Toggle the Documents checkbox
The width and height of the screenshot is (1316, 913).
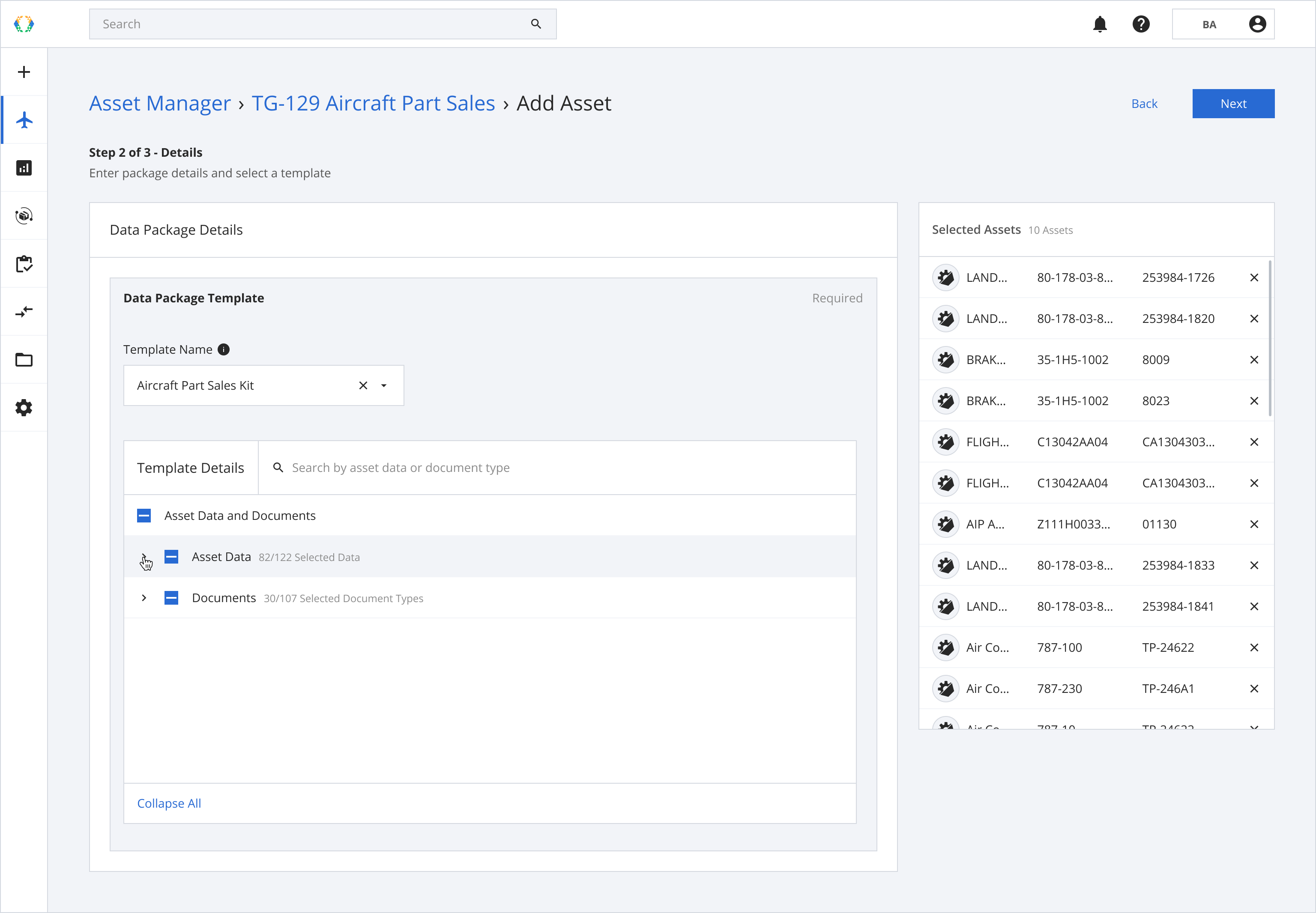171,598
